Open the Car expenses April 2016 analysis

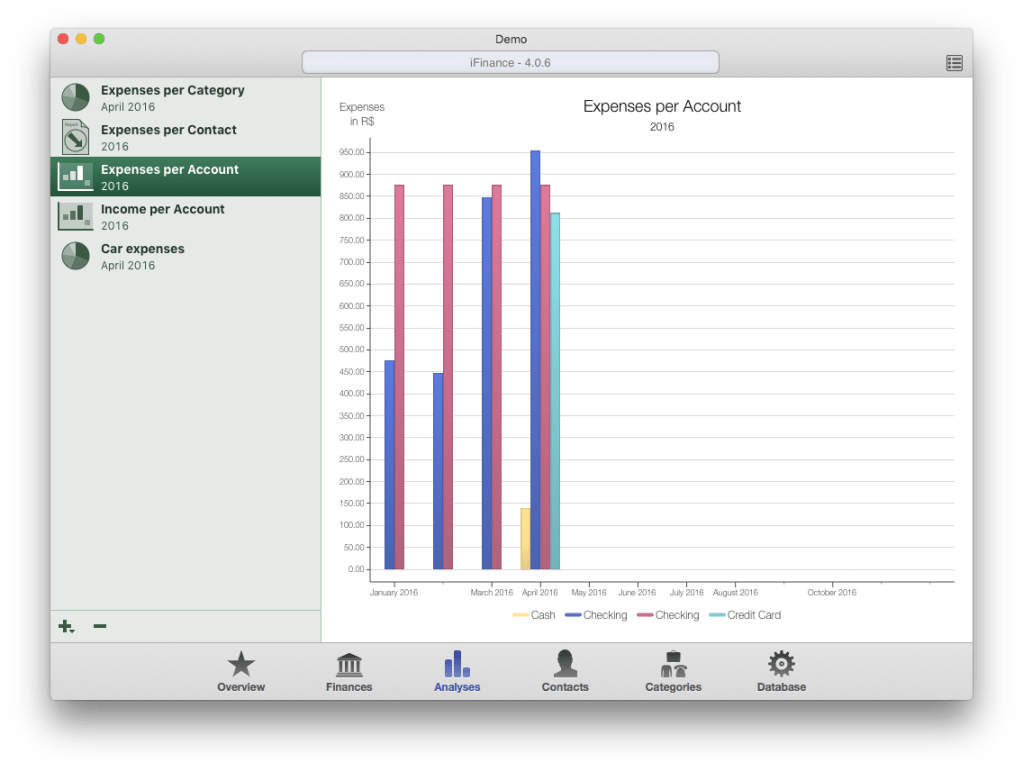[142, 256]
